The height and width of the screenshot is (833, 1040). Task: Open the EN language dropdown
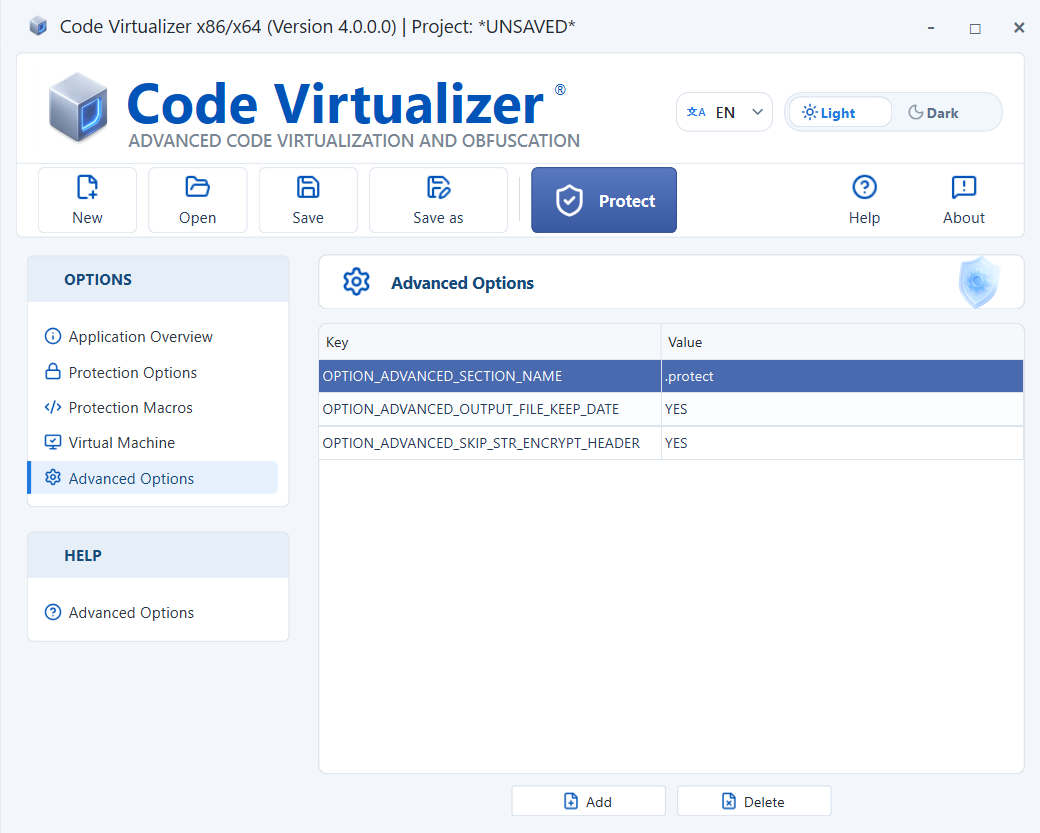tap(724, 112)
